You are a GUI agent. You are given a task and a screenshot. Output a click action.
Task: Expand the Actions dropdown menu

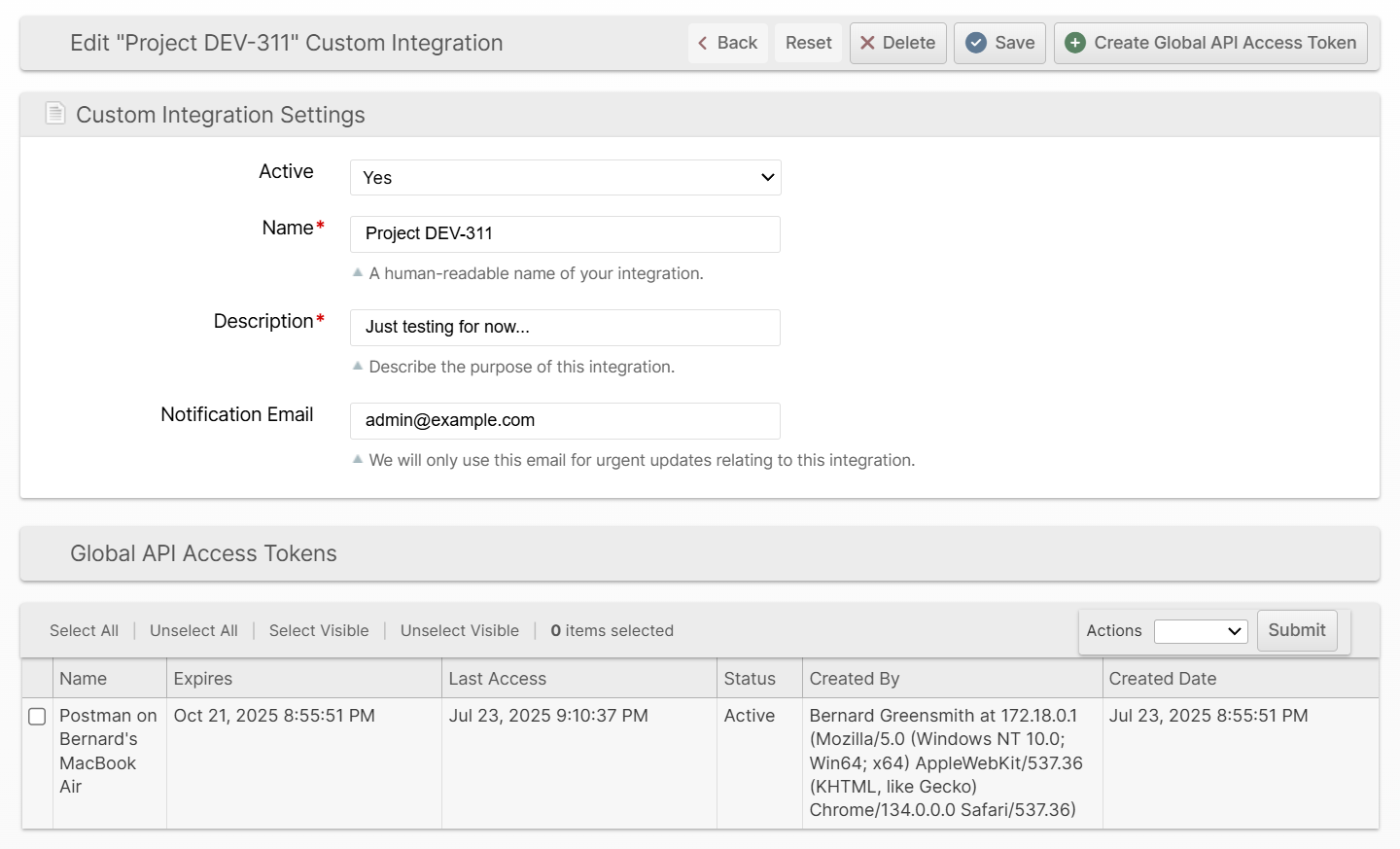(1200, 631)
